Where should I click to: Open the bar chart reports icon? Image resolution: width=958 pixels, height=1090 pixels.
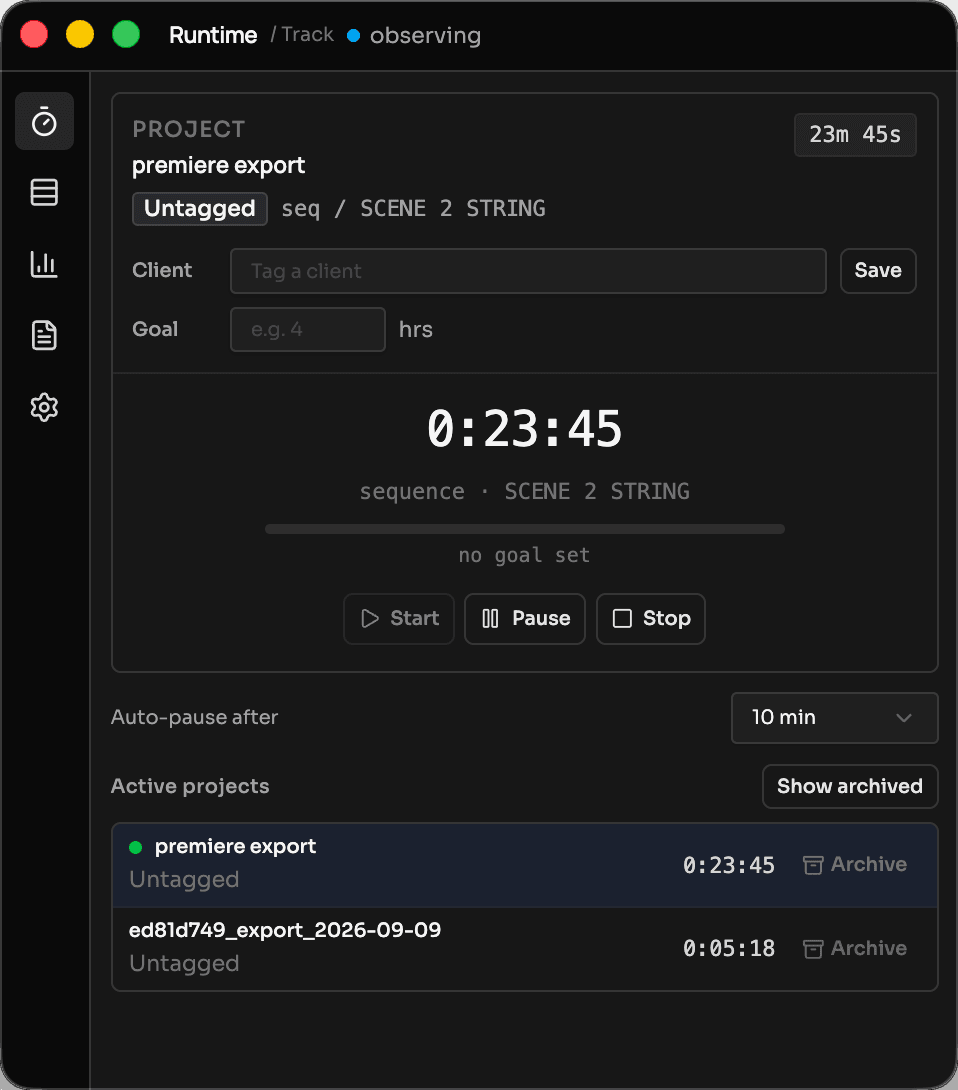(44, 264)
